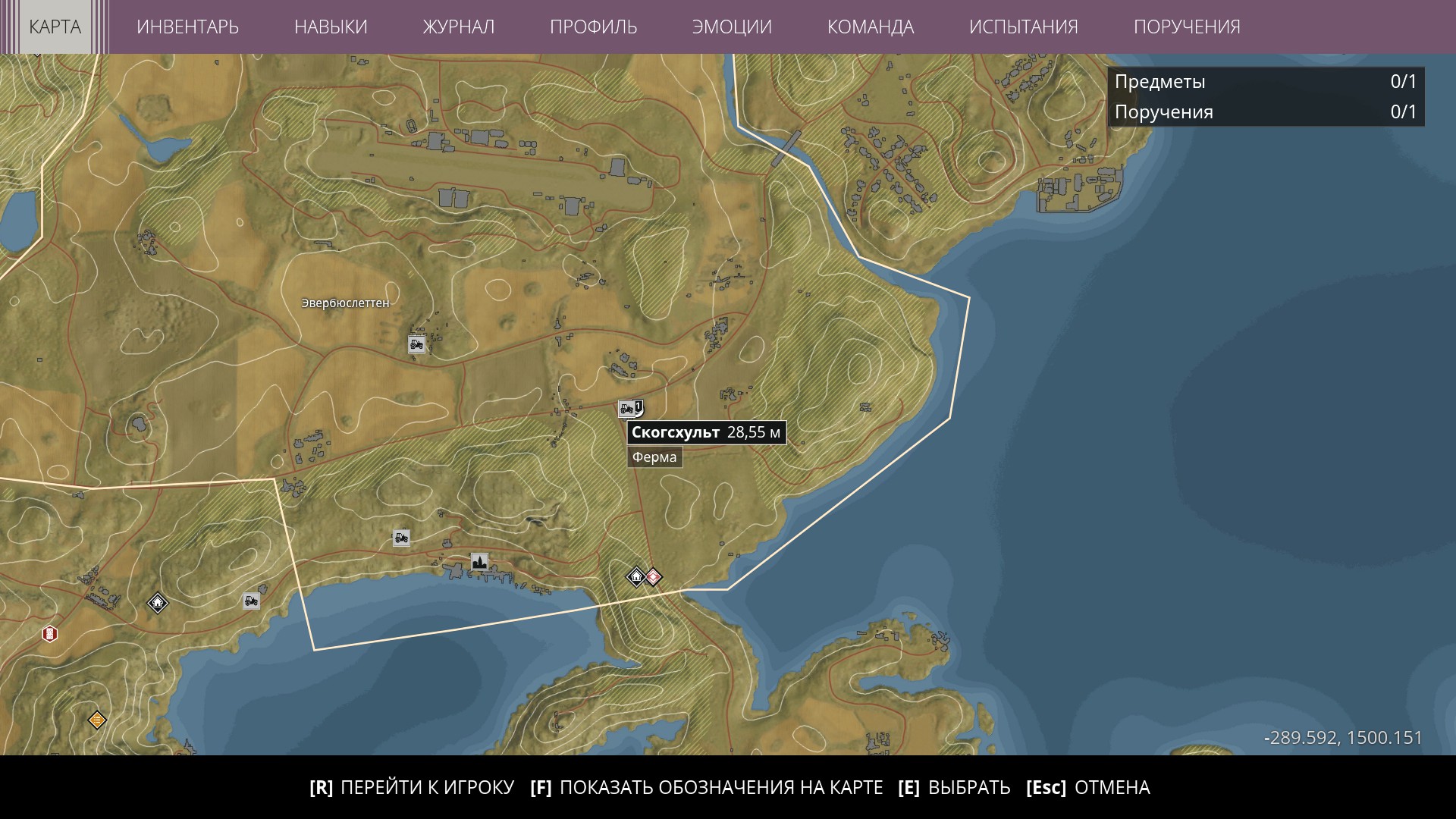Open the ПОРУЧЕНИЯ tab
Screen dimensions: 1456x819
[x=1187, y=27]
